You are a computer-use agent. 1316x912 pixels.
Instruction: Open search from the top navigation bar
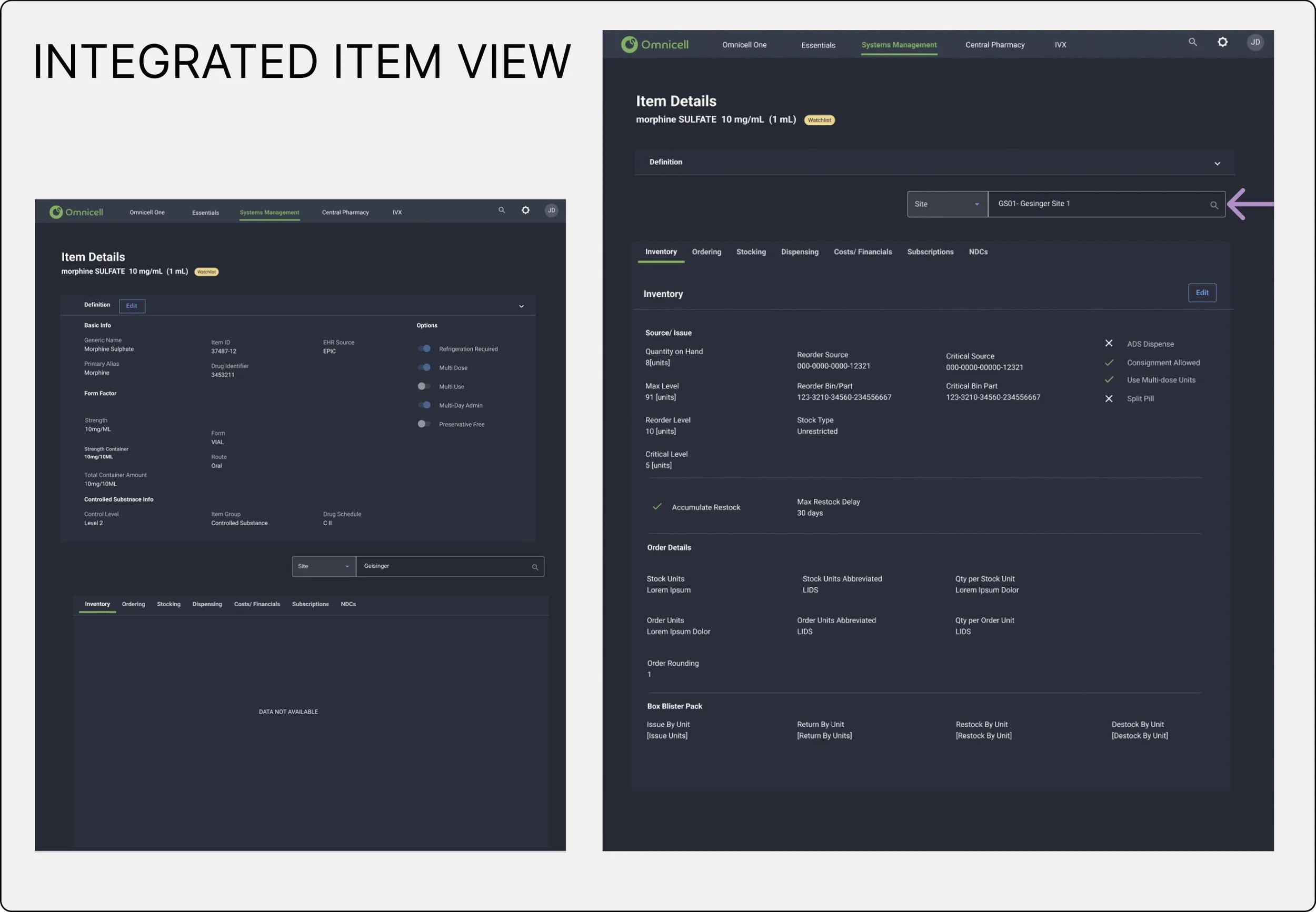(1193, 42)
